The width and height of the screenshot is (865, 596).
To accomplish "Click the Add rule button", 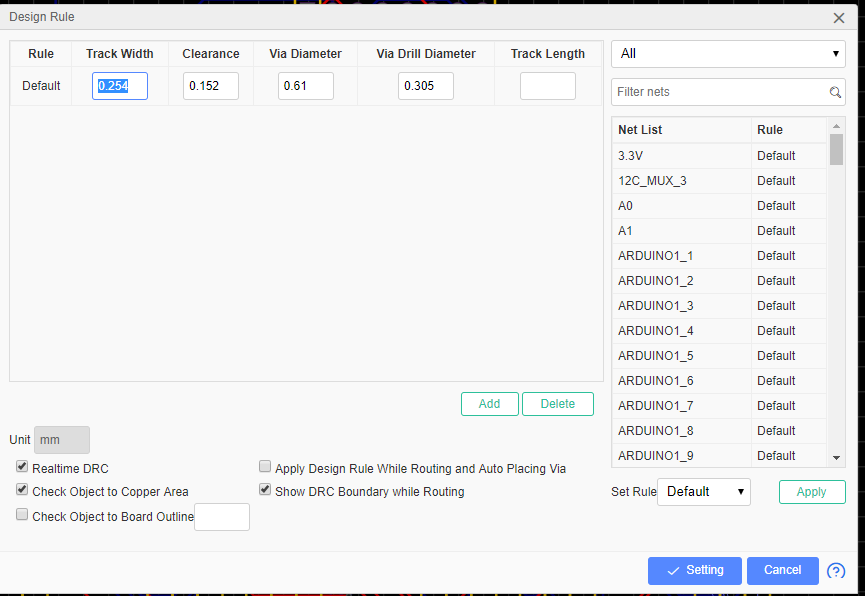I will point(490,404).
